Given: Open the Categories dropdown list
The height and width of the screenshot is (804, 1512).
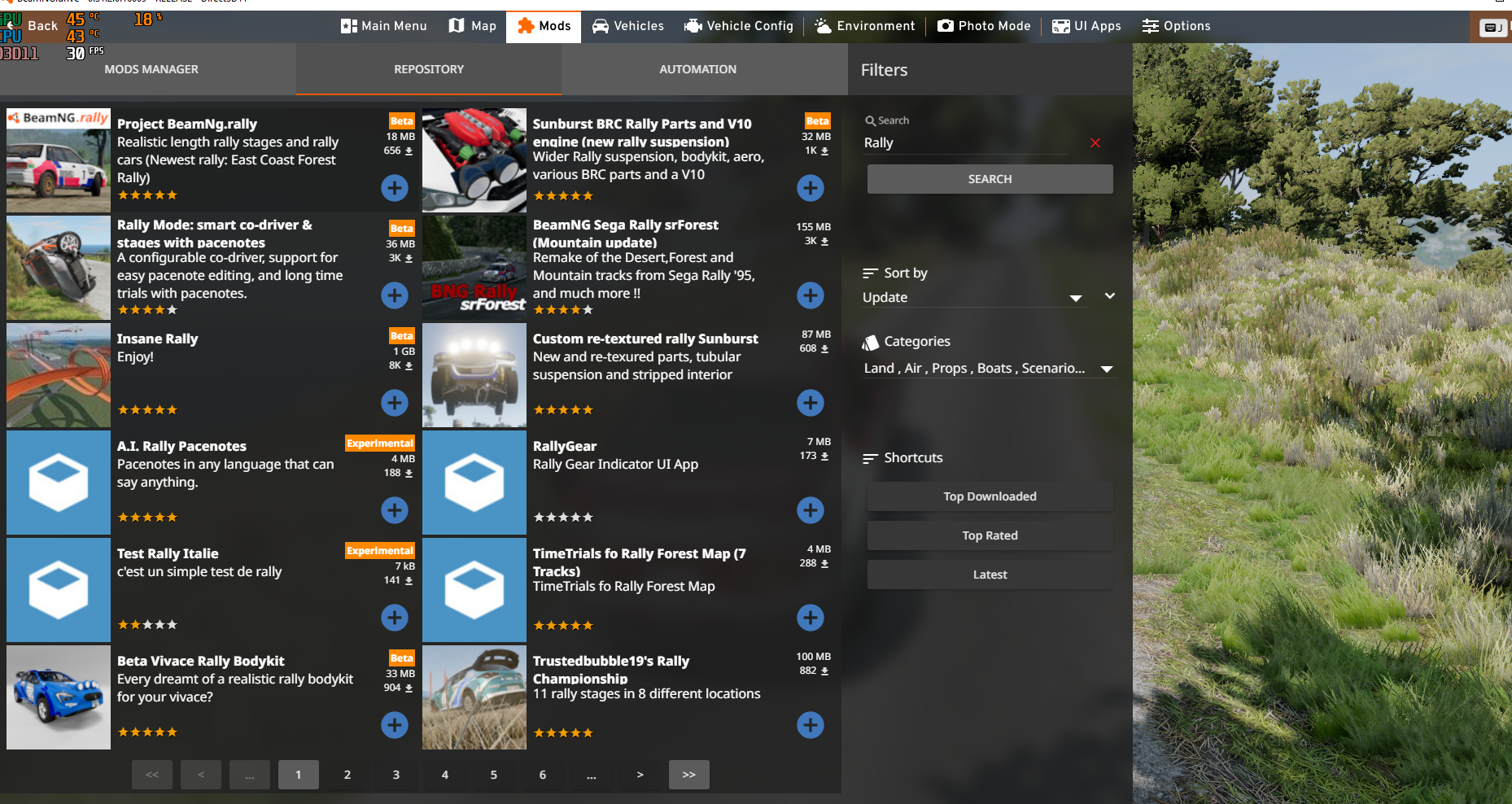Looking at the screenshot, I should pyautogui.click(x=989, y=369).
